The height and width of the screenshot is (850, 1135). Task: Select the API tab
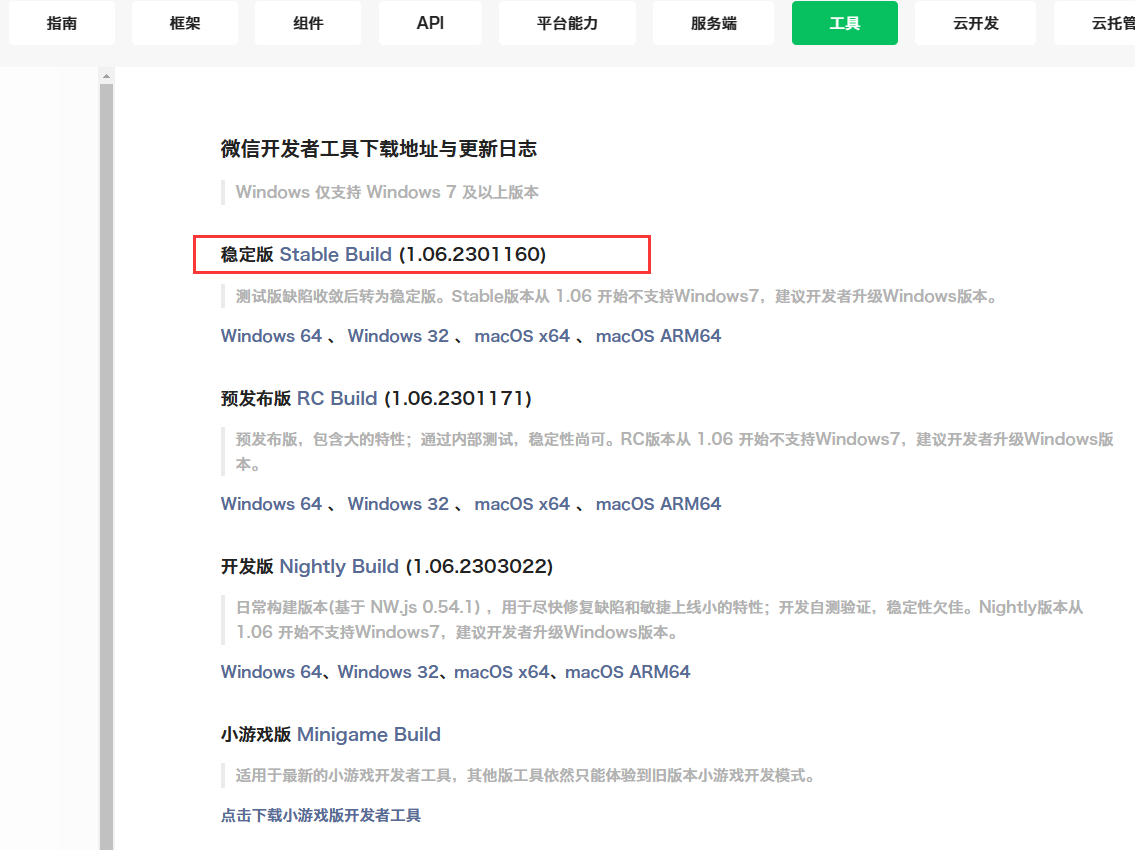pos(430,23)
